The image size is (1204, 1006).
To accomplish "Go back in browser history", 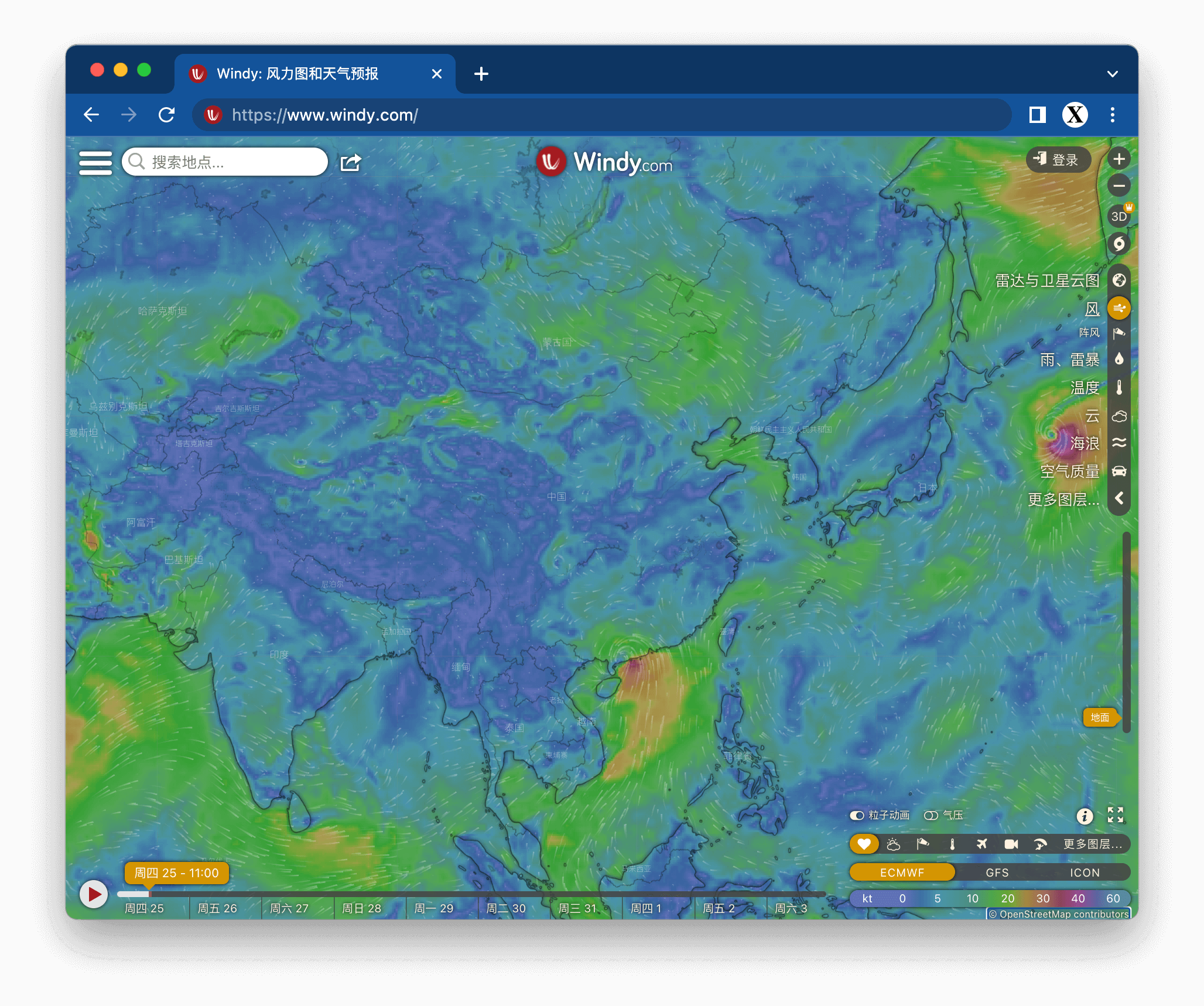I will (x=91, y=115).
